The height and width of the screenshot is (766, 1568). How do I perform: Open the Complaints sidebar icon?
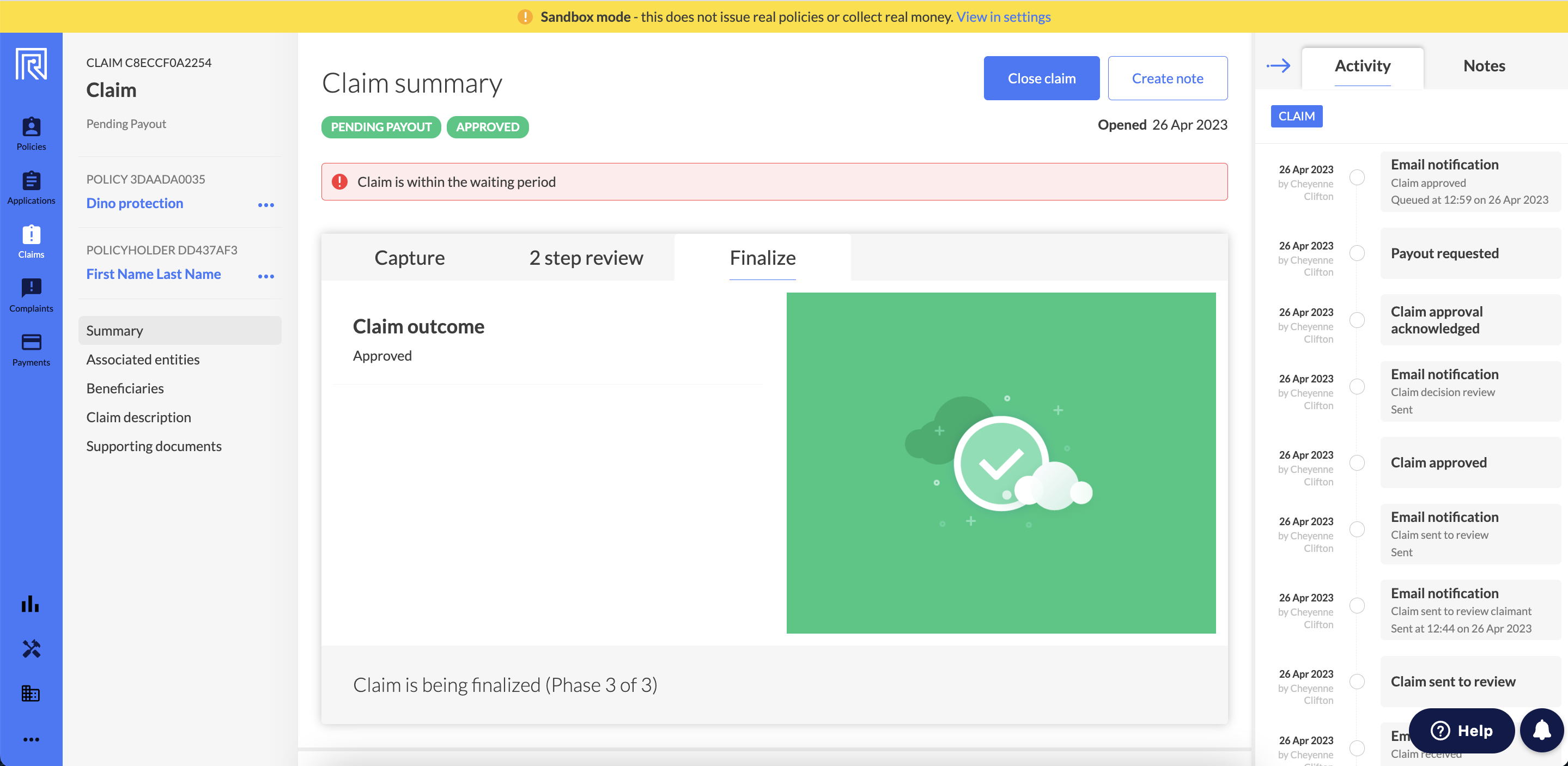[x=31, y=295]
